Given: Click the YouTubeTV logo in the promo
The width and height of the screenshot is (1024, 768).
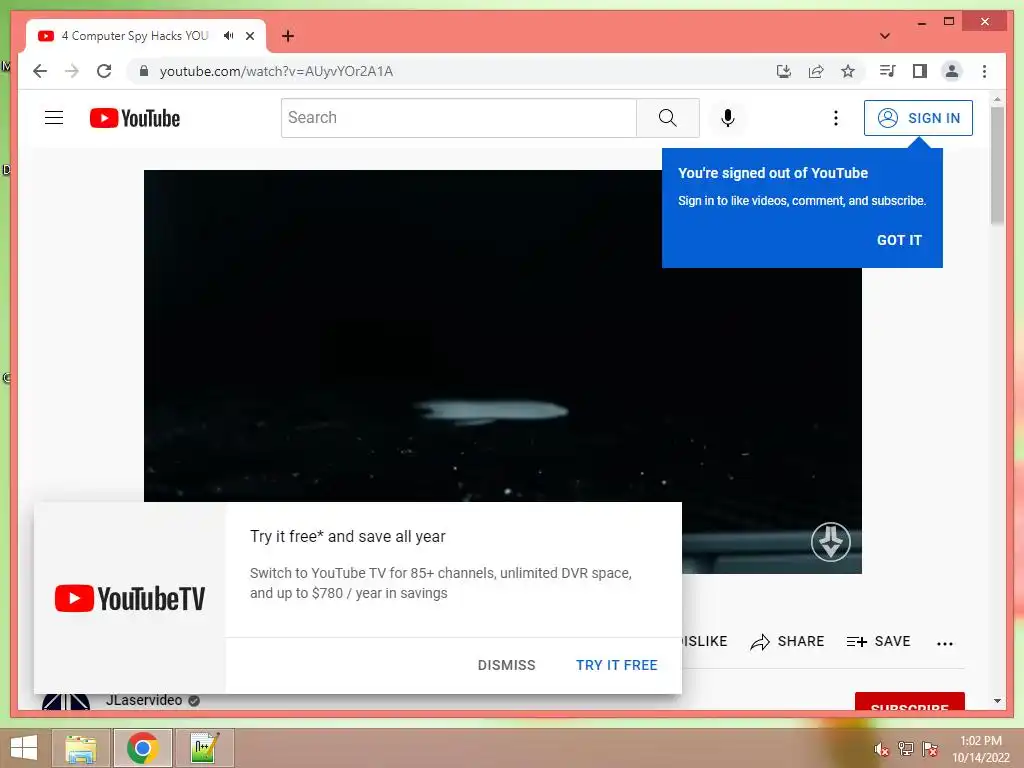Looking at the screenshot, I should pyautogui.click(x=130, y=598).
